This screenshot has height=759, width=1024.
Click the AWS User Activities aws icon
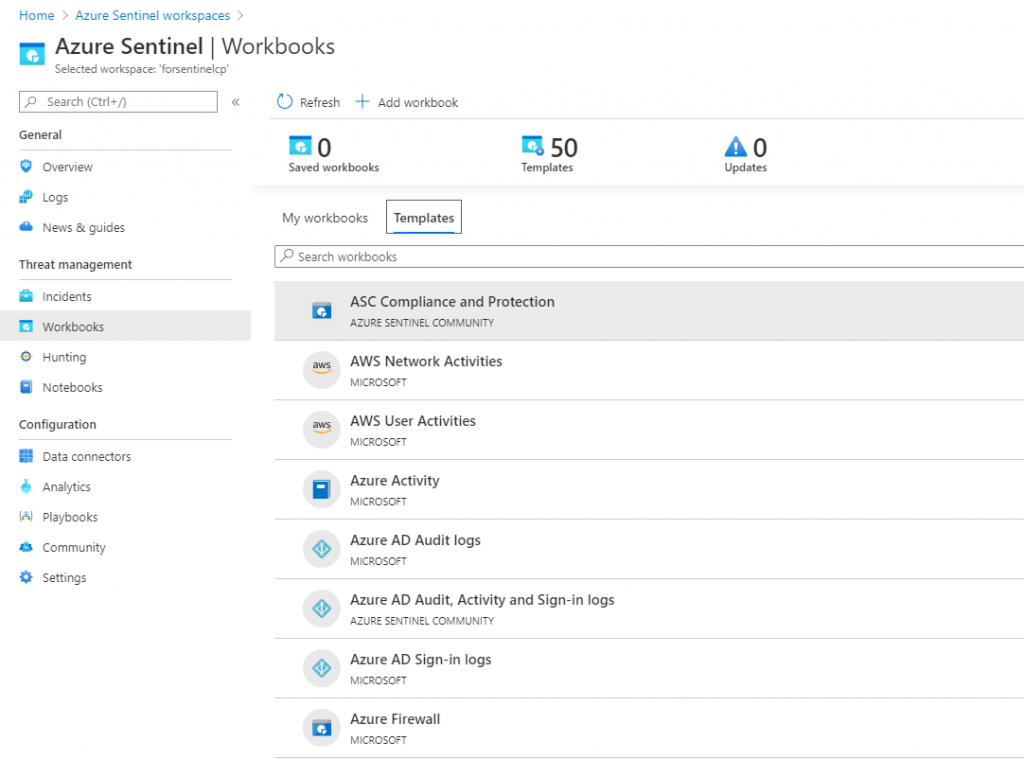pyautogui.click(x=321, y=429)
